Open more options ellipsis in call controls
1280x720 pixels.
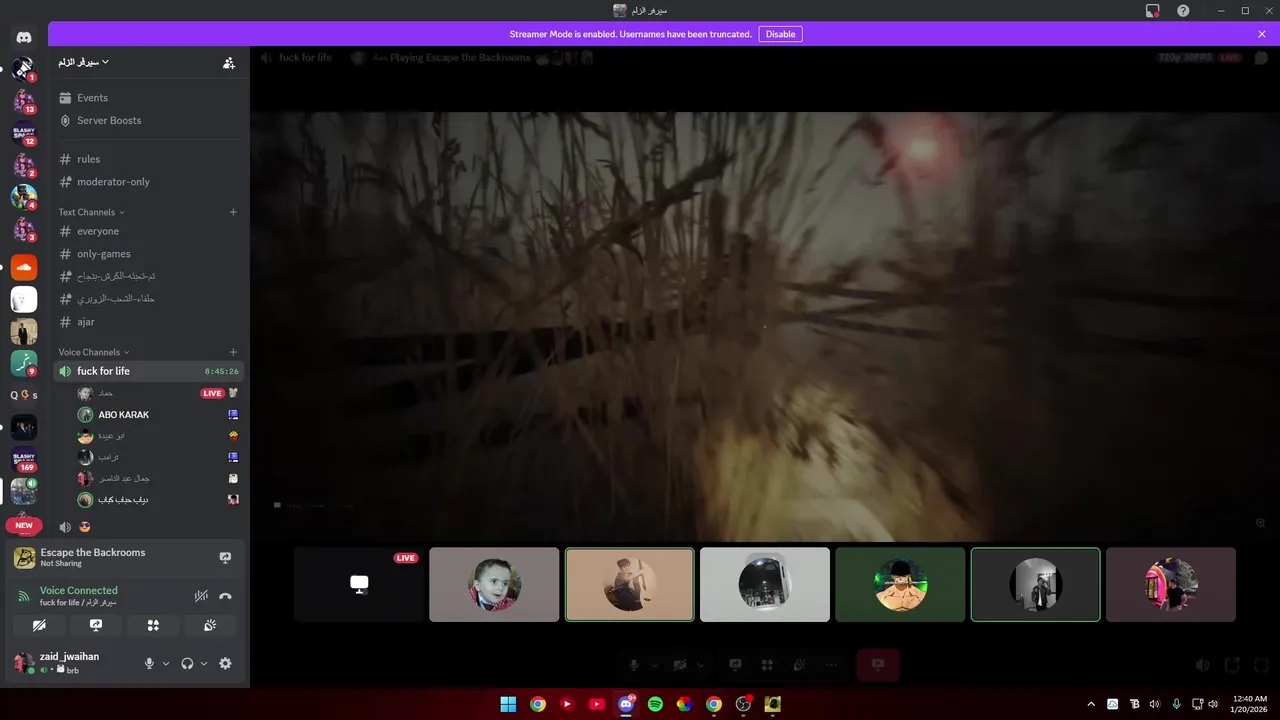pyautogui.click(x=831, y=665)
